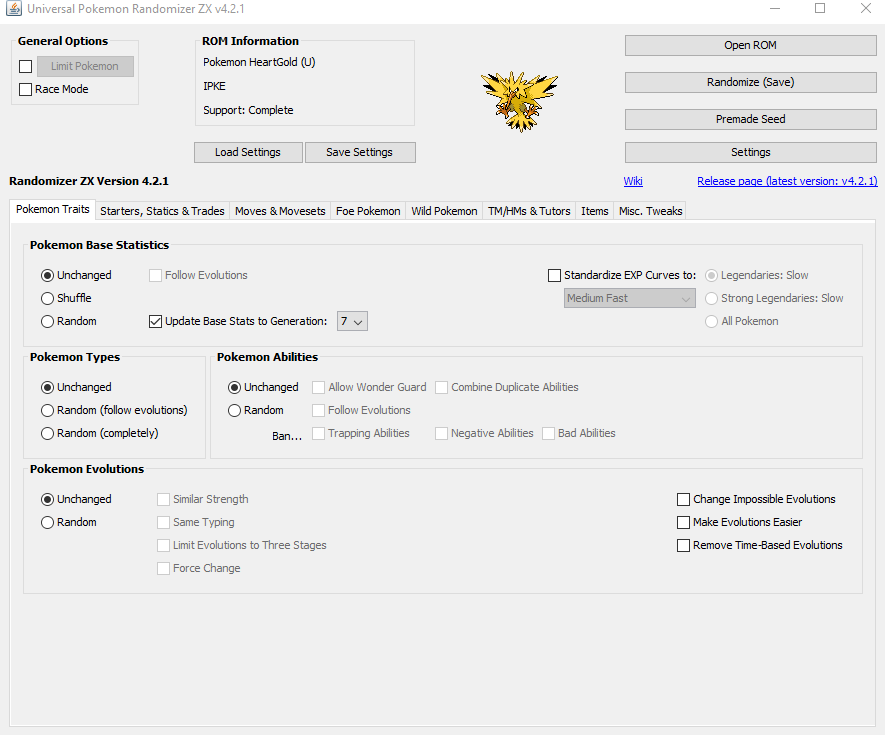Enable Standardize EXP Curves checkbox
This screenshot has width=885, height=735.
tap(554, 275)
